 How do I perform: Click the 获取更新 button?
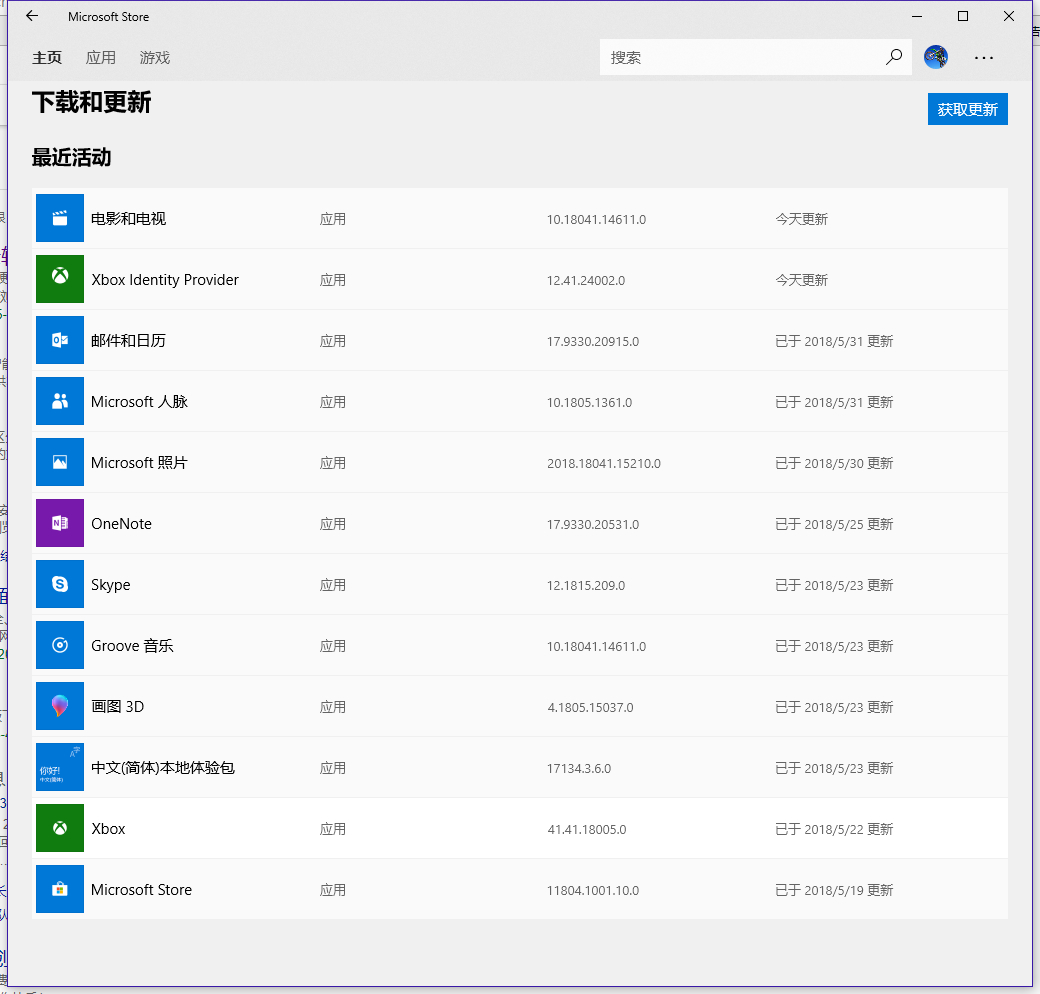click(x=968, y=109)
